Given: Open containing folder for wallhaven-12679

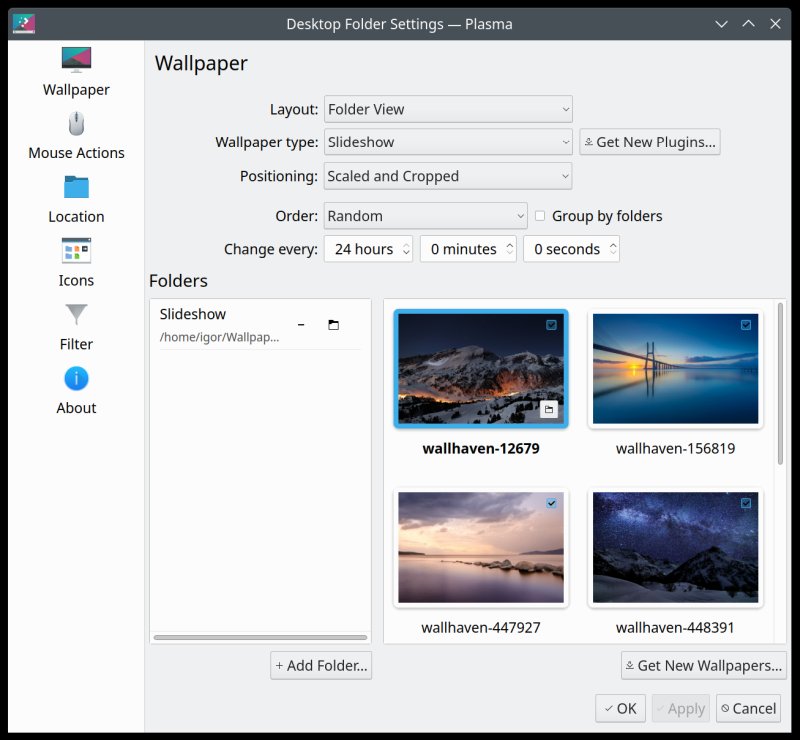Looking at the screenshot, I should [x=549, y=409].
